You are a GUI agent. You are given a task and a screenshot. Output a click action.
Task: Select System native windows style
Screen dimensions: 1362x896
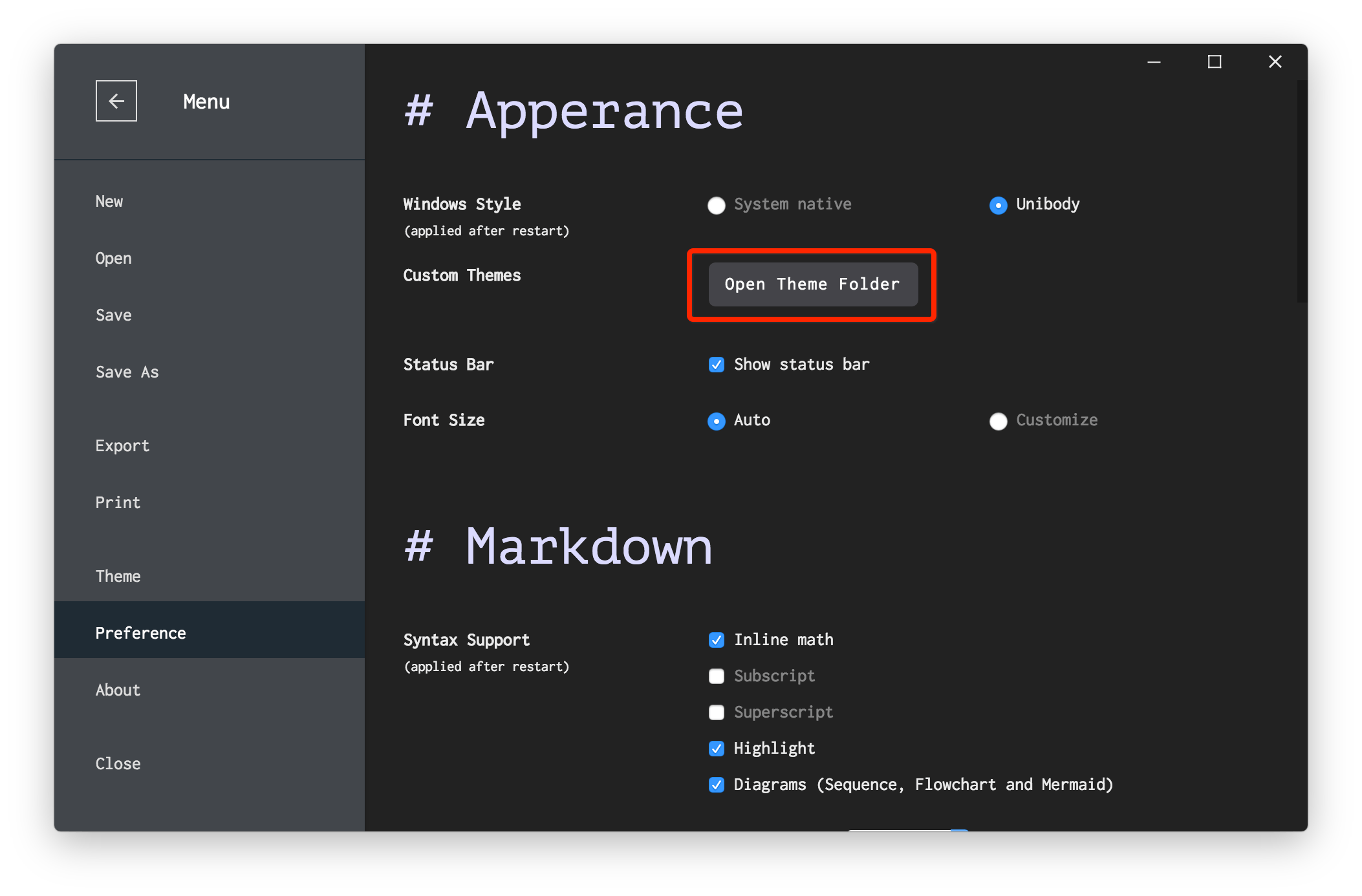[716, 204]
